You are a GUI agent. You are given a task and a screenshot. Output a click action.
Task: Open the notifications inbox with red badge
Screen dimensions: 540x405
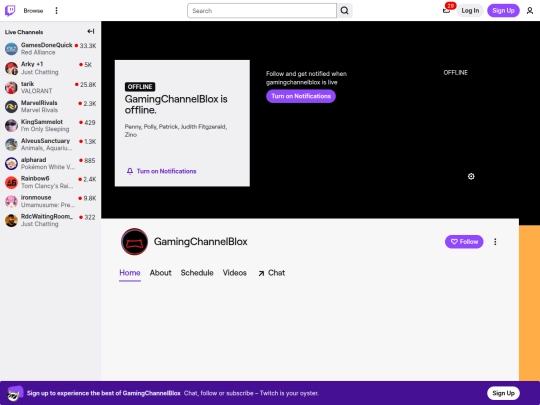[x=447, y=10]
